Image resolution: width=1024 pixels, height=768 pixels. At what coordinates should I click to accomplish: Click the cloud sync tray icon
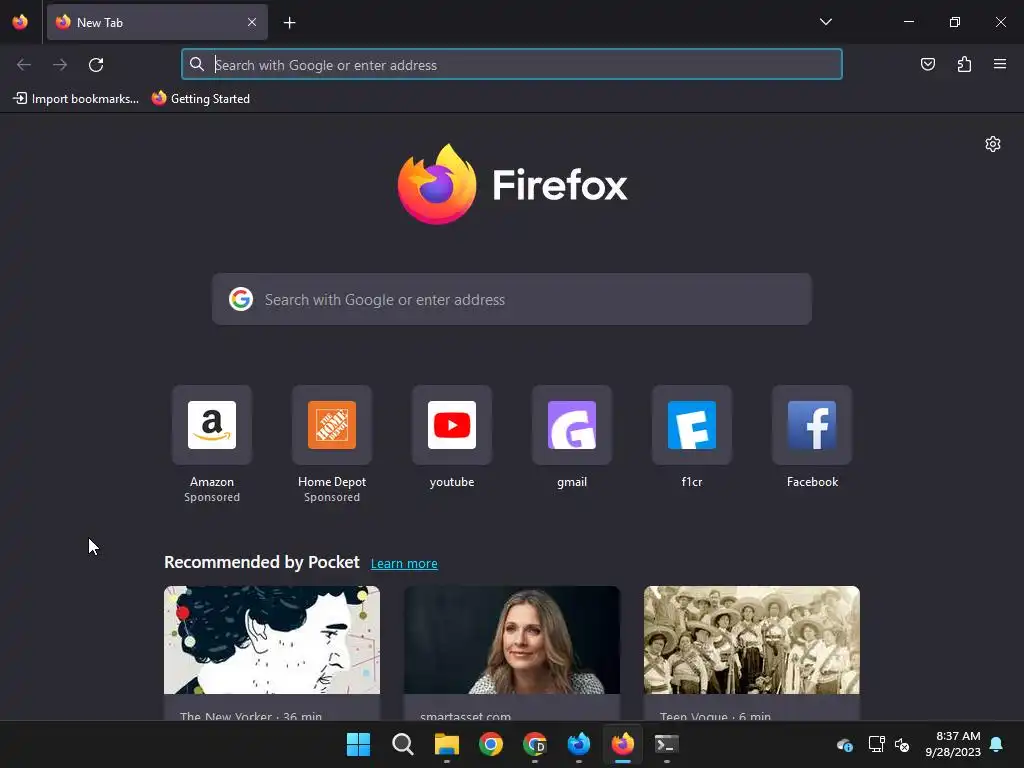[844, 744]
